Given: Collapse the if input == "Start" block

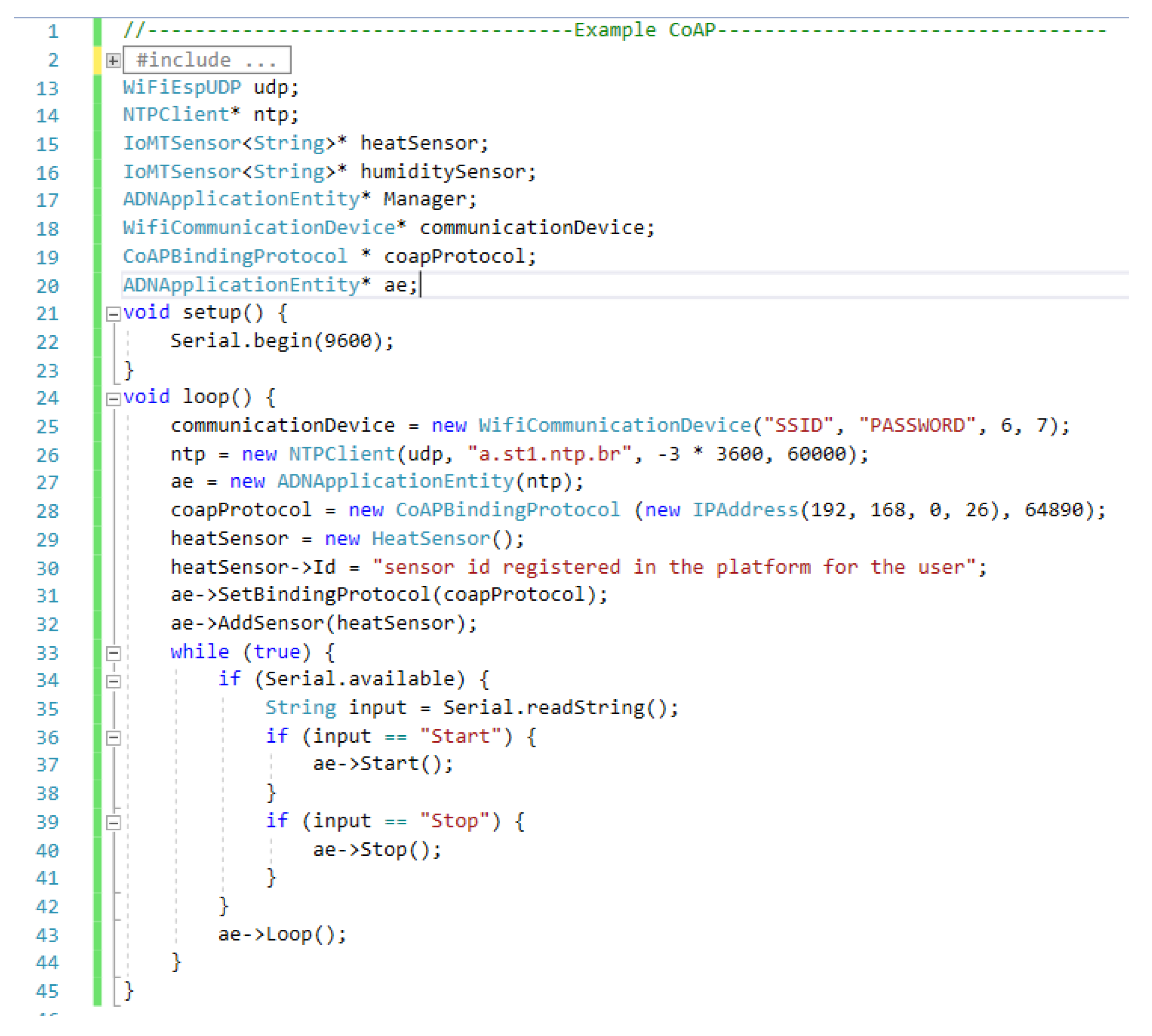Looking at the screenshot, I should [x=113, y=738].
